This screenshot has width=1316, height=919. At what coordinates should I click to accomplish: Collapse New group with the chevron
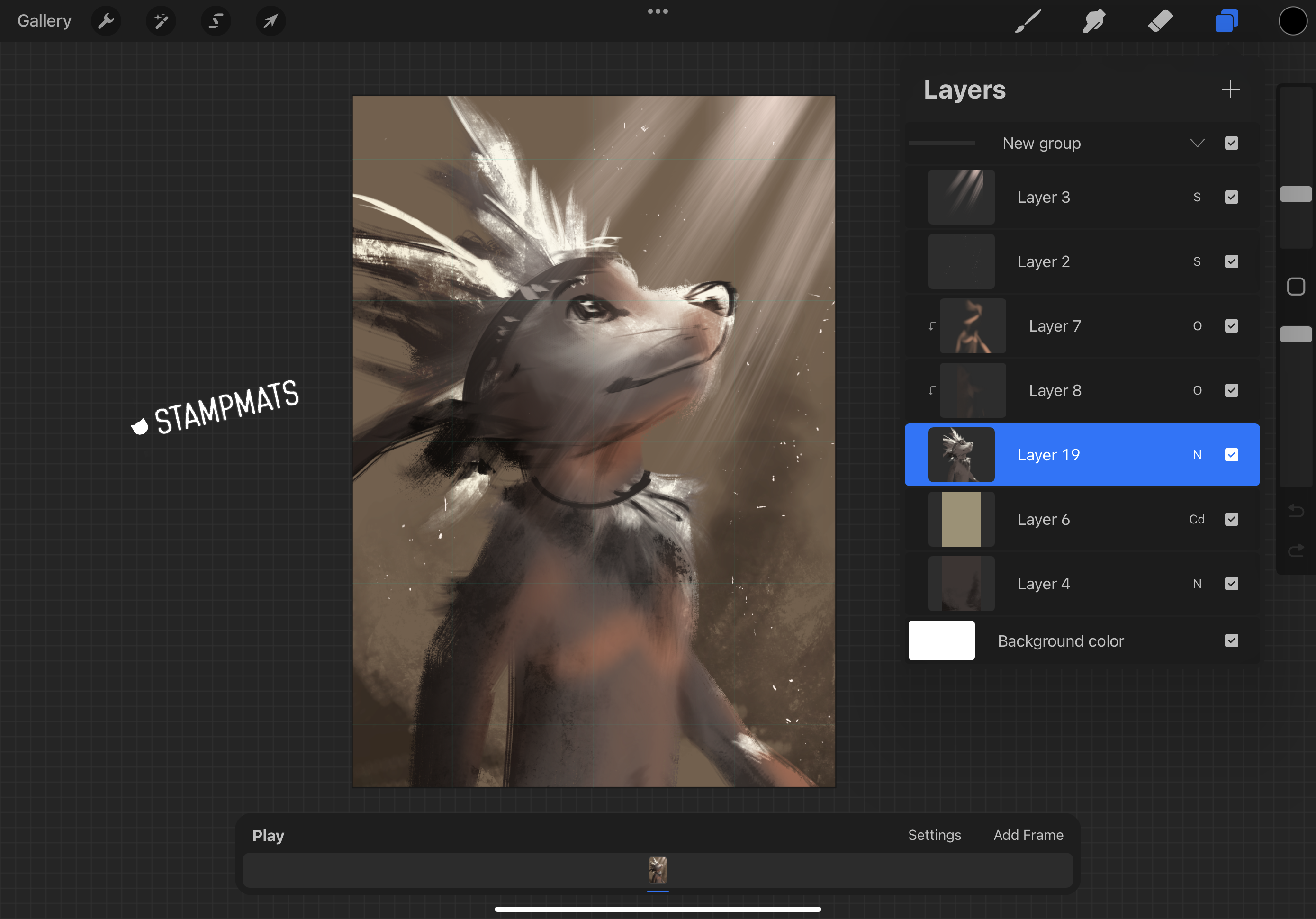[1197, 144]
